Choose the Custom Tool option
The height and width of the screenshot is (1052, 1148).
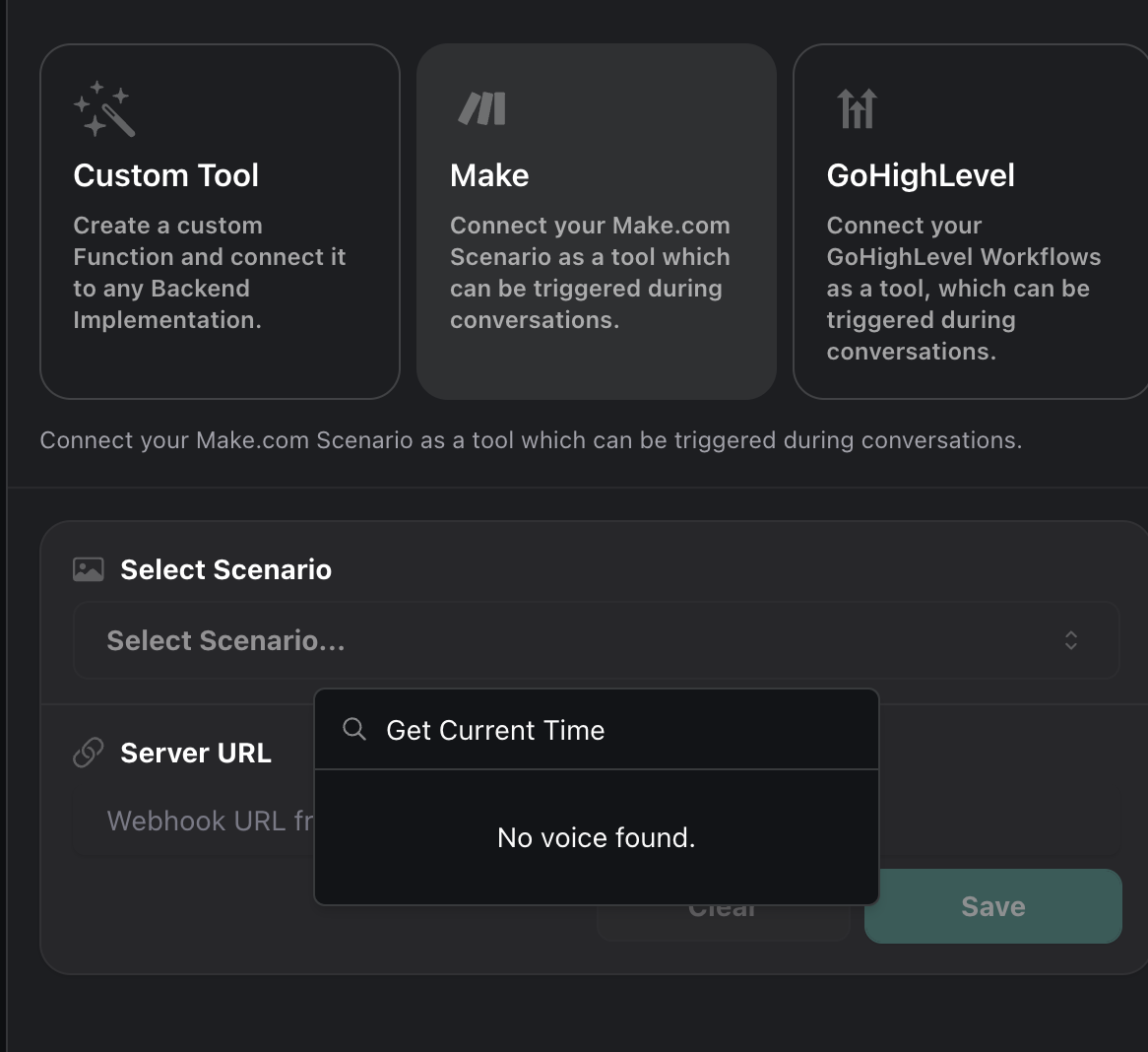[219, 220]
